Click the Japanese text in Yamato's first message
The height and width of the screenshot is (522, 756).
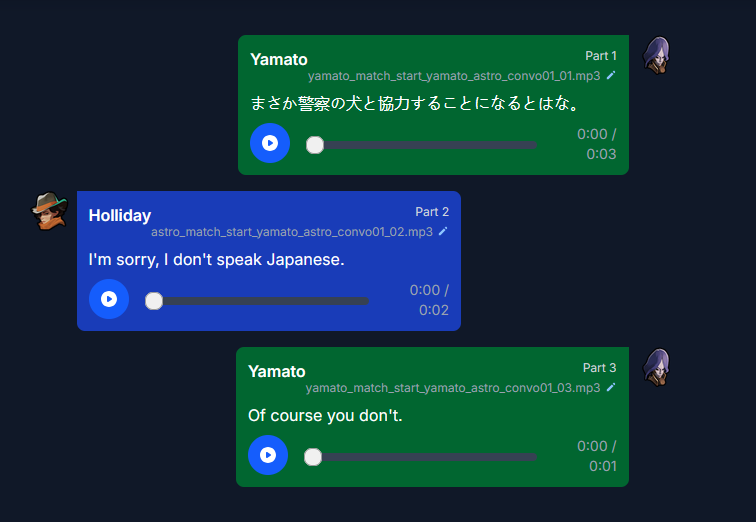(x=415, y=103)
